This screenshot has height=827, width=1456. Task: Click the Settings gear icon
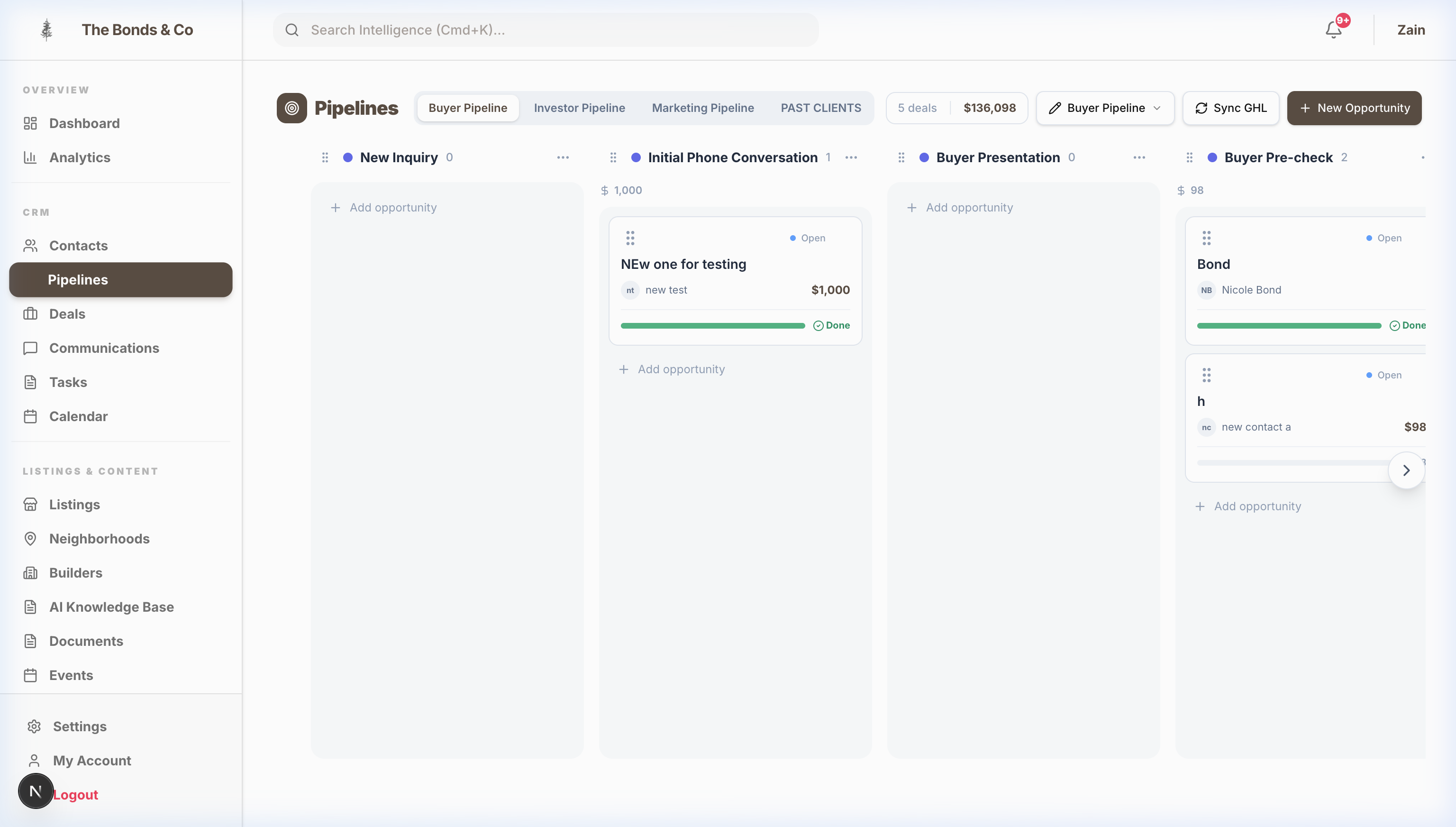(x=34, y=726)
